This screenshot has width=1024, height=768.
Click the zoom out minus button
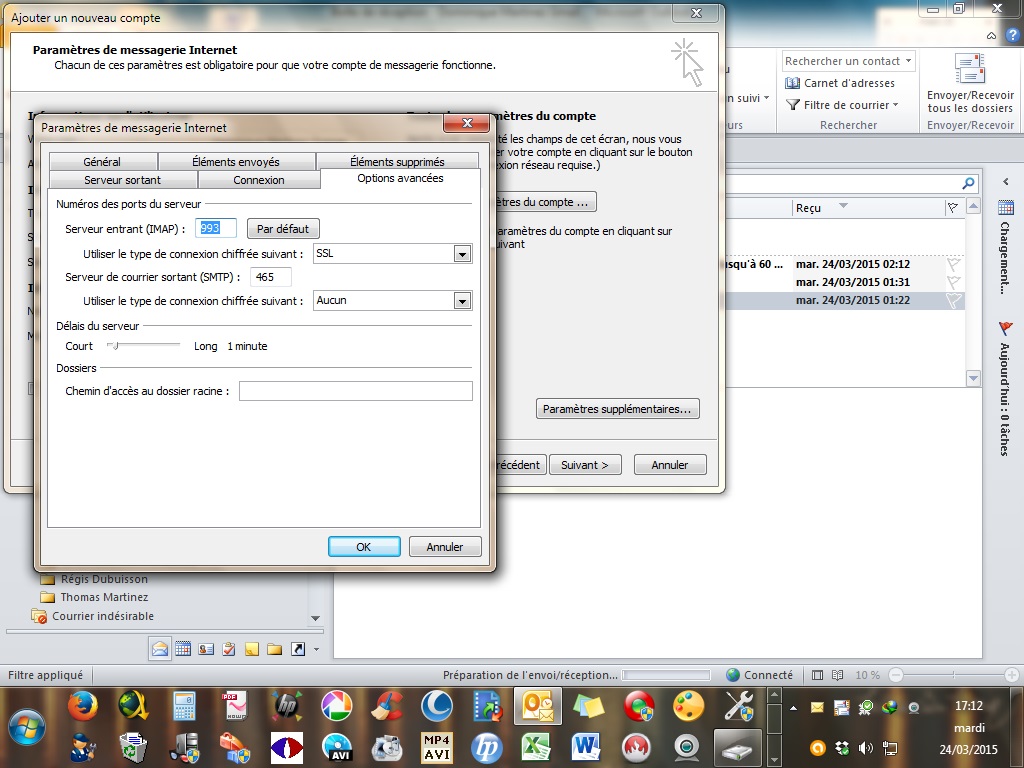(x=896, y=675)
